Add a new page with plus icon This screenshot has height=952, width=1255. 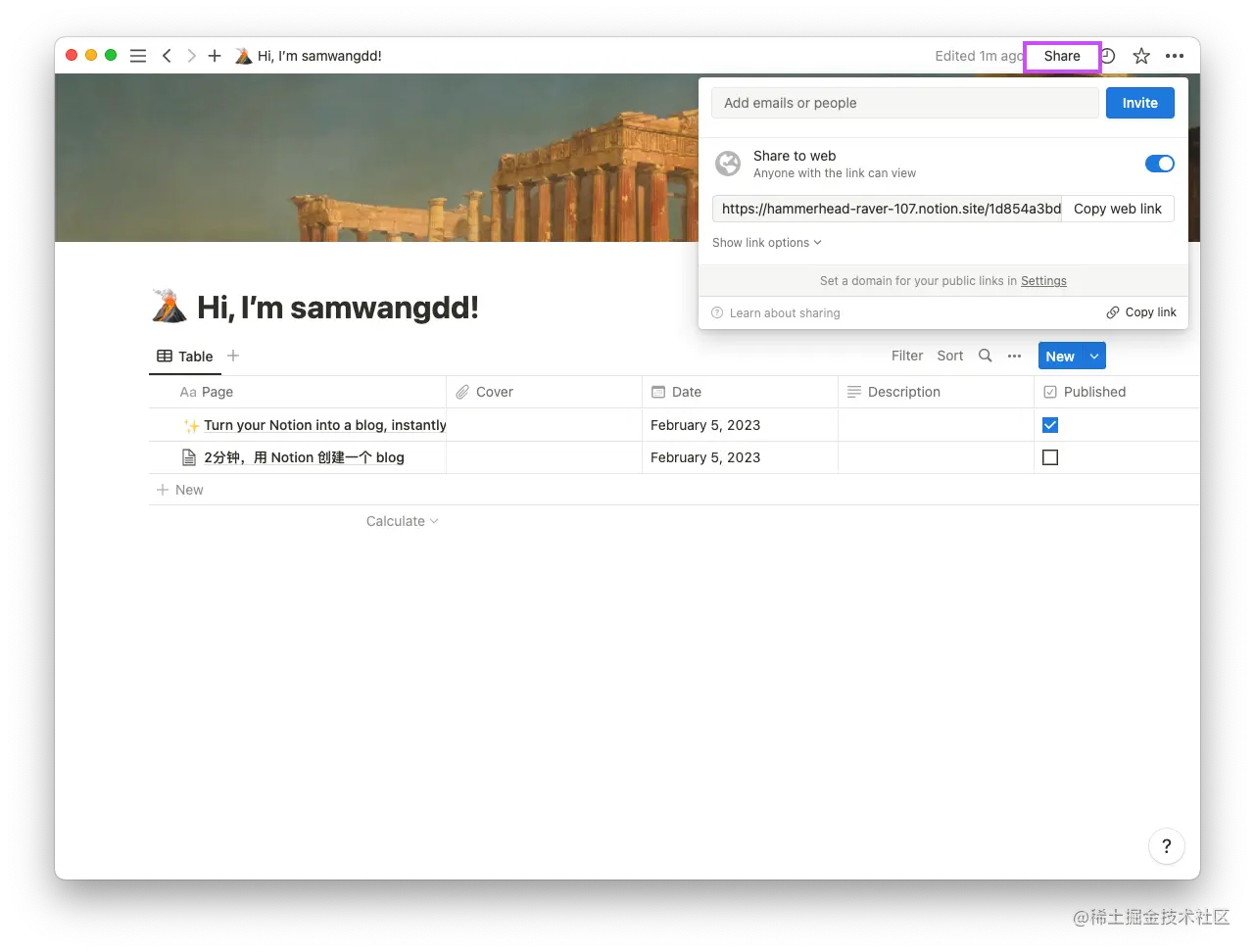tap(215, 56)
